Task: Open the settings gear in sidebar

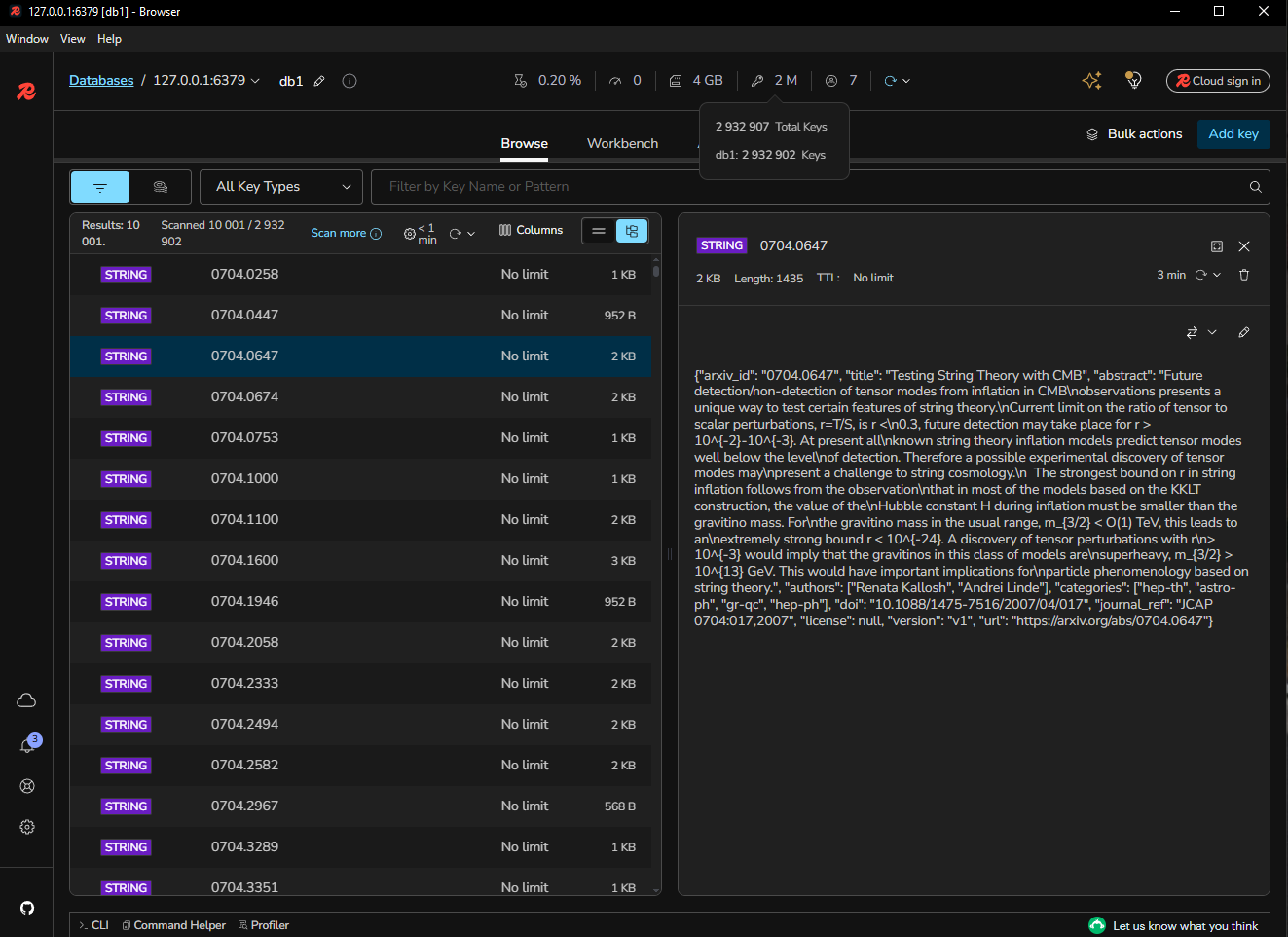Action: [x=27, y=827]
